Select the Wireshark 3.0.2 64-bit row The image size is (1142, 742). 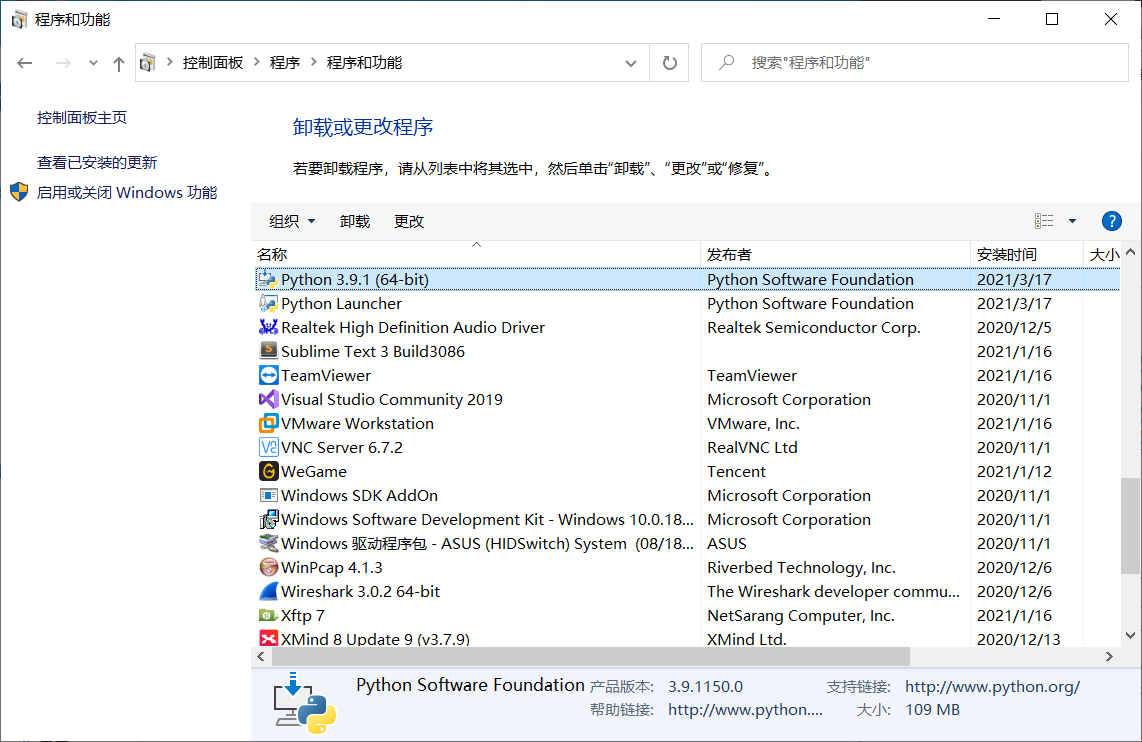(x=687, y=591)
